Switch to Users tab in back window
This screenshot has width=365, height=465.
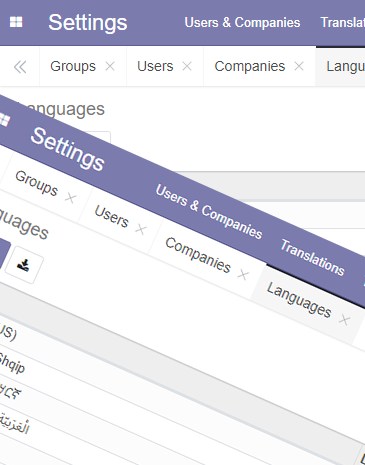(155, 66)
